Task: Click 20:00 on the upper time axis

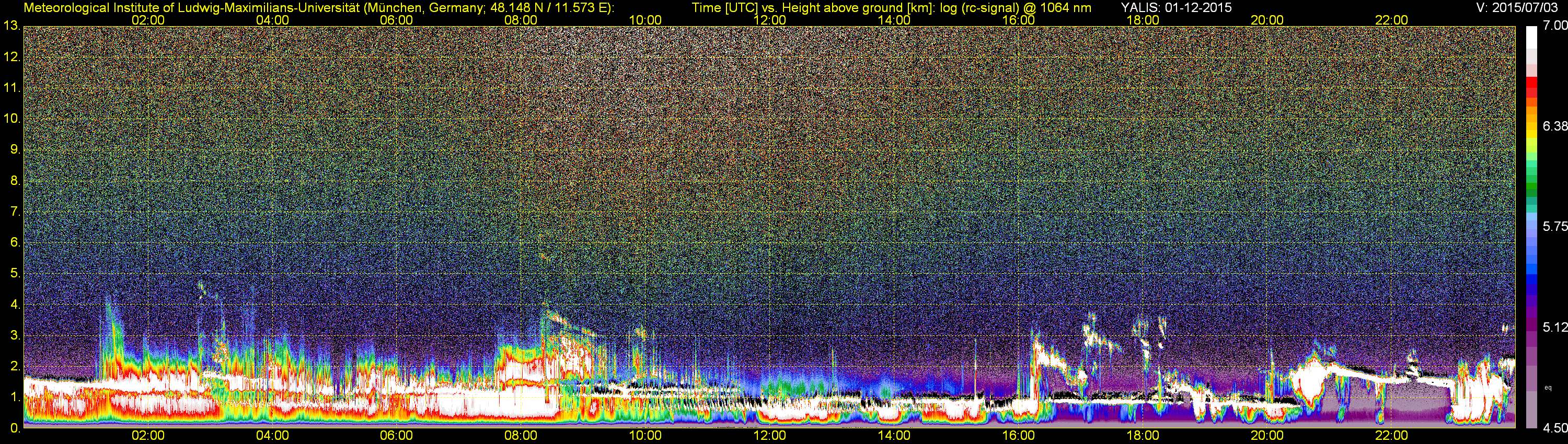Action: (1267, 20)
